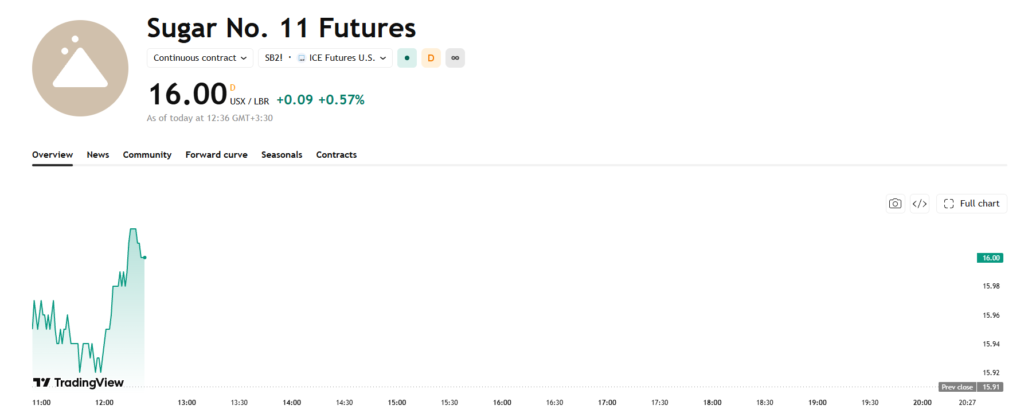Take a chart snapshot with camera icon
Image resolution: width=1024 pixels, height=413 pixels.
point(895,203)
